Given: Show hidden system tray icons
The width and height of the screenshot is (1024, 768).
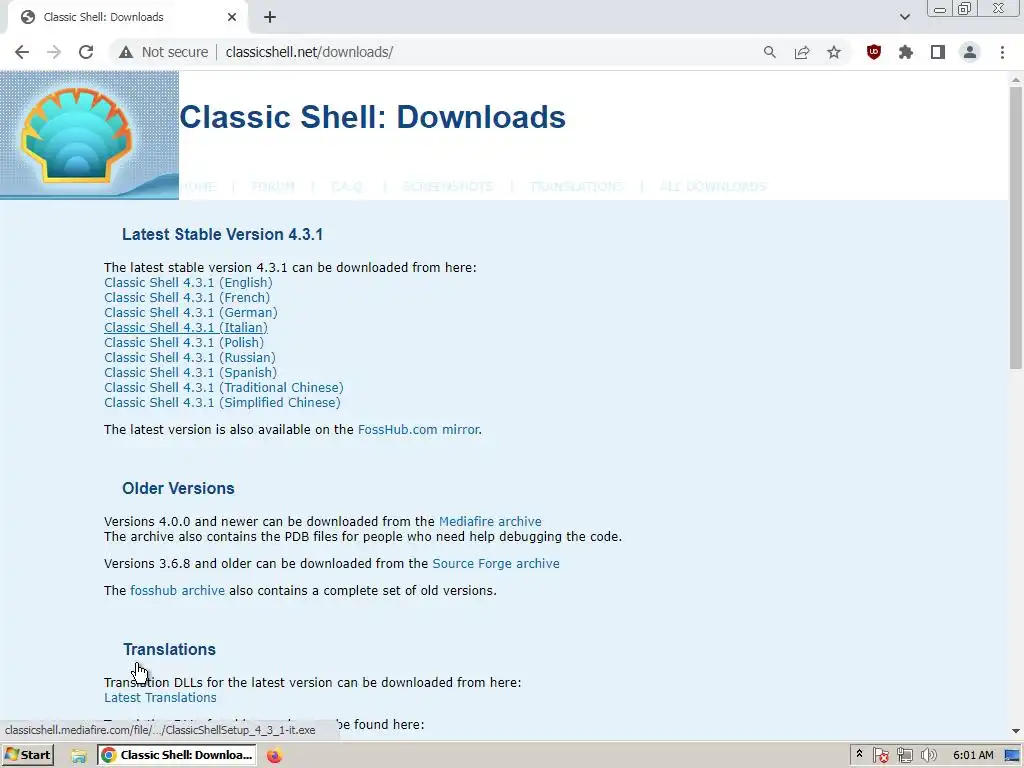Looking at the screenshot, I should [x=859, y=755].
